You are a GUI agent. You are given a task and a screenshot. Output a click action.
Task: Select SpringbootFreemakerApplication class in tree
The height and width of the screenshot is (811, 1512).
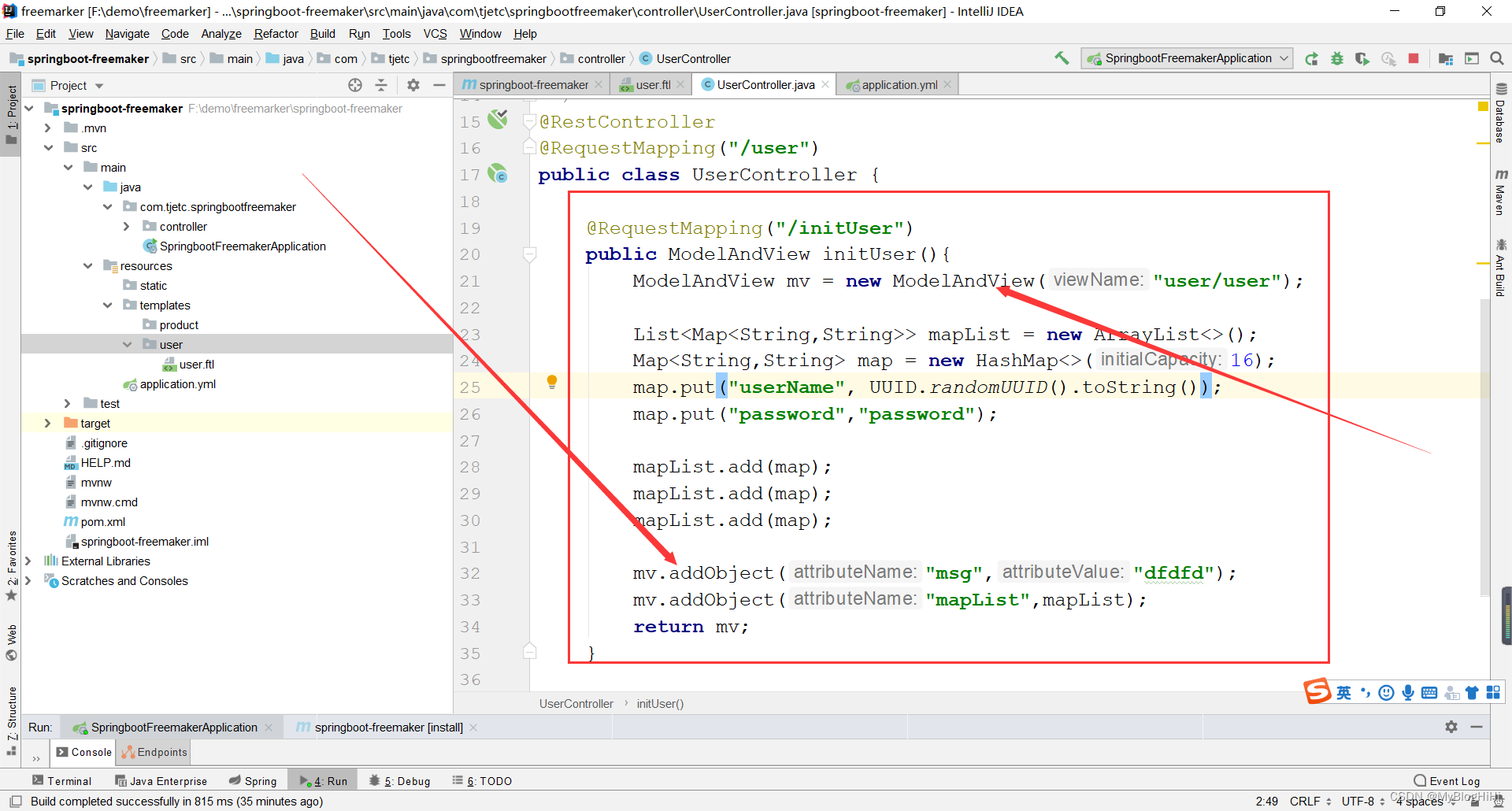coord(235,246)
